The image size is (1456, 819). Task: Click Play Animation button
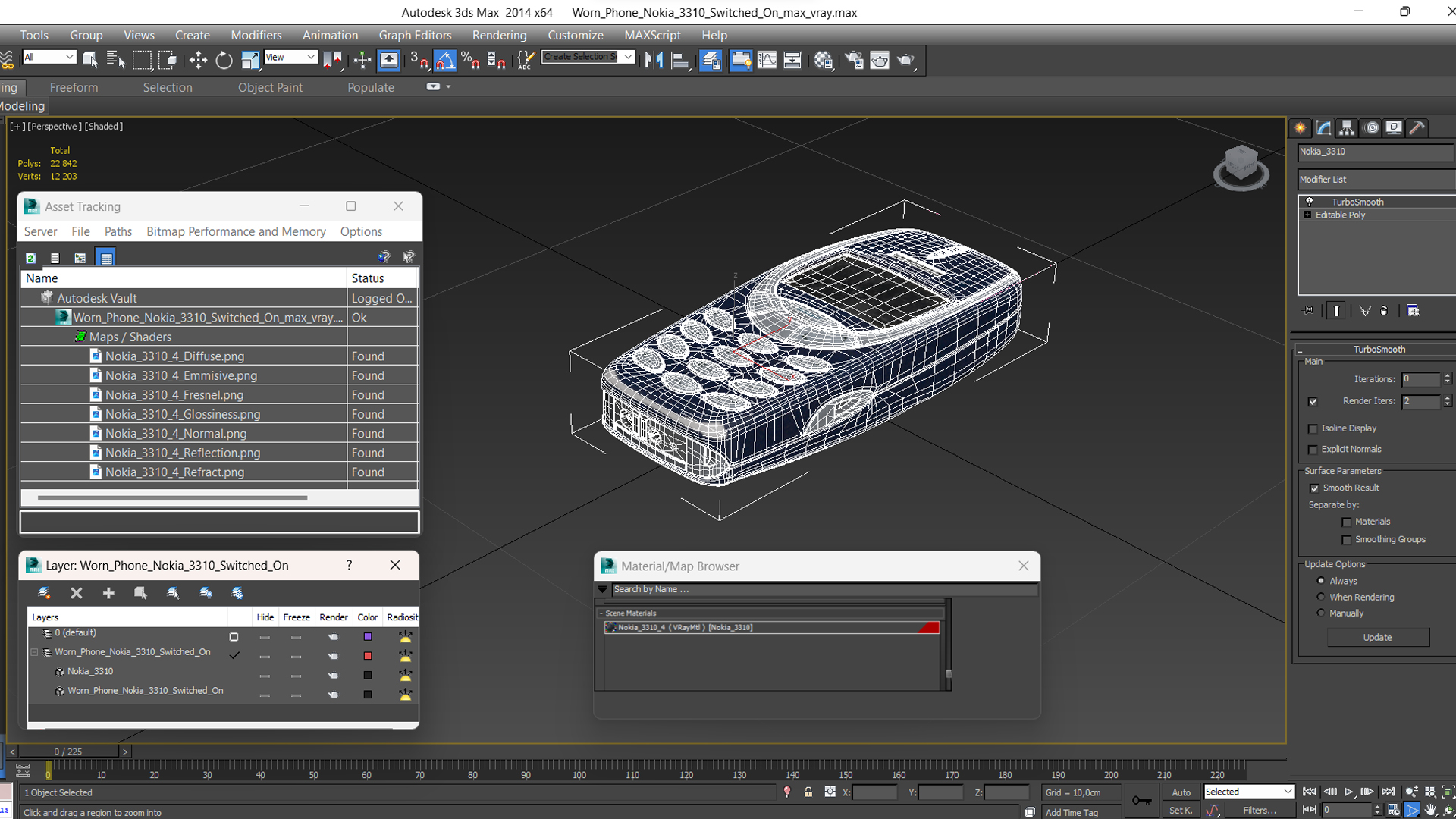click(1349, 792)
